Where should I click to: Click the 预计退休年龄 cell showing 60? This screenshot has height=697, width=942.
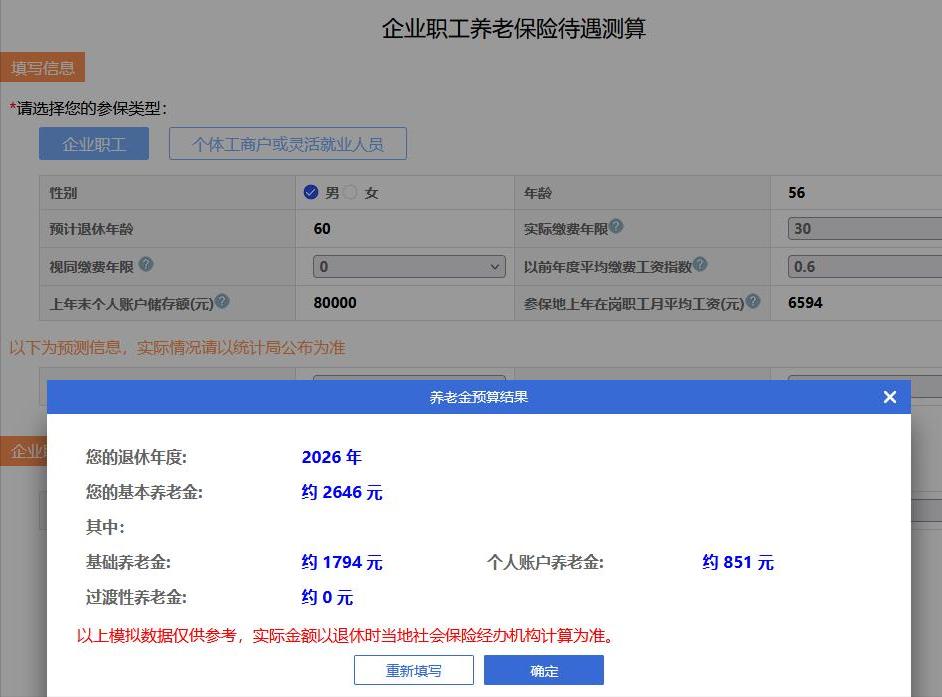pyautogui.click(x=323, y=228)
